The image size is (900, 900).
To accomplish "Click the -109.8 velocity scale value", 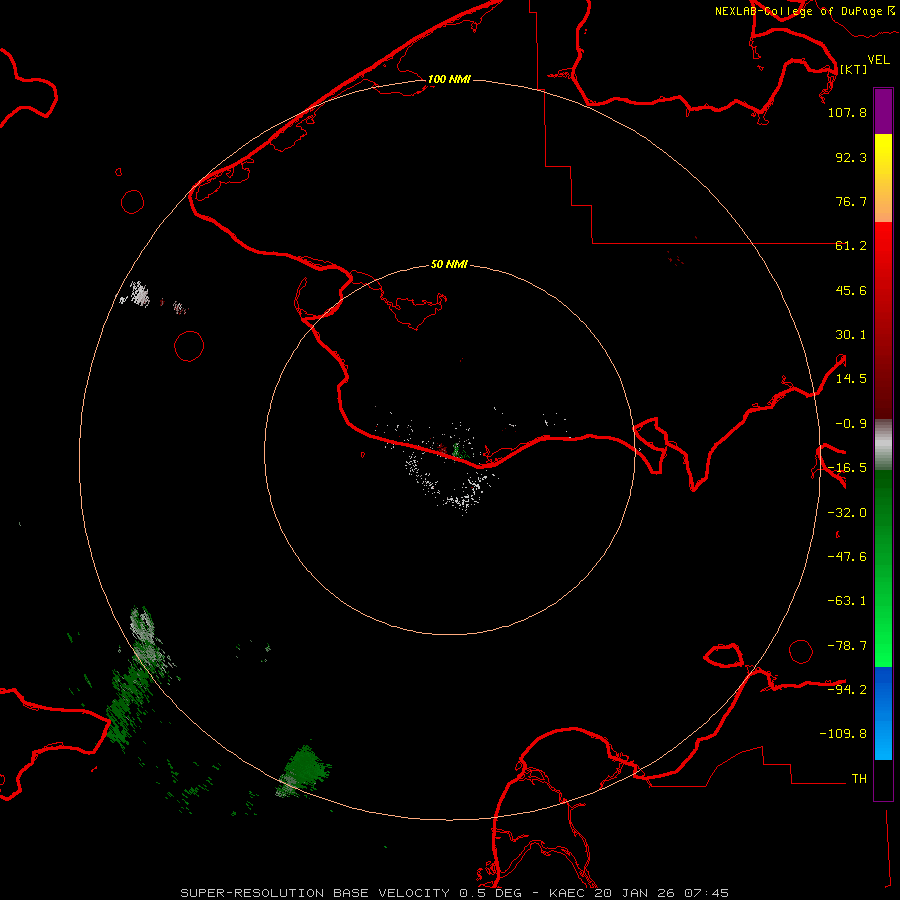I will [x=843, y=734].
